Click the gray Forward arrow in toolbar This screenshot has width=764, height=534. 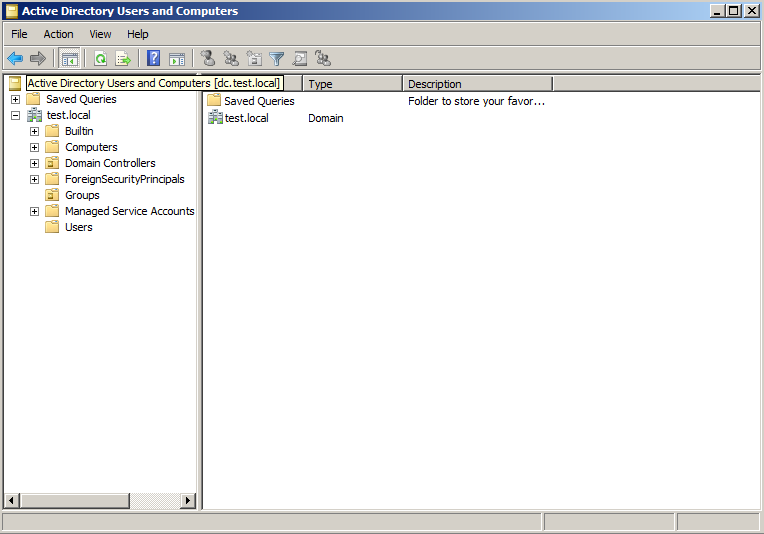click(38, 59)
